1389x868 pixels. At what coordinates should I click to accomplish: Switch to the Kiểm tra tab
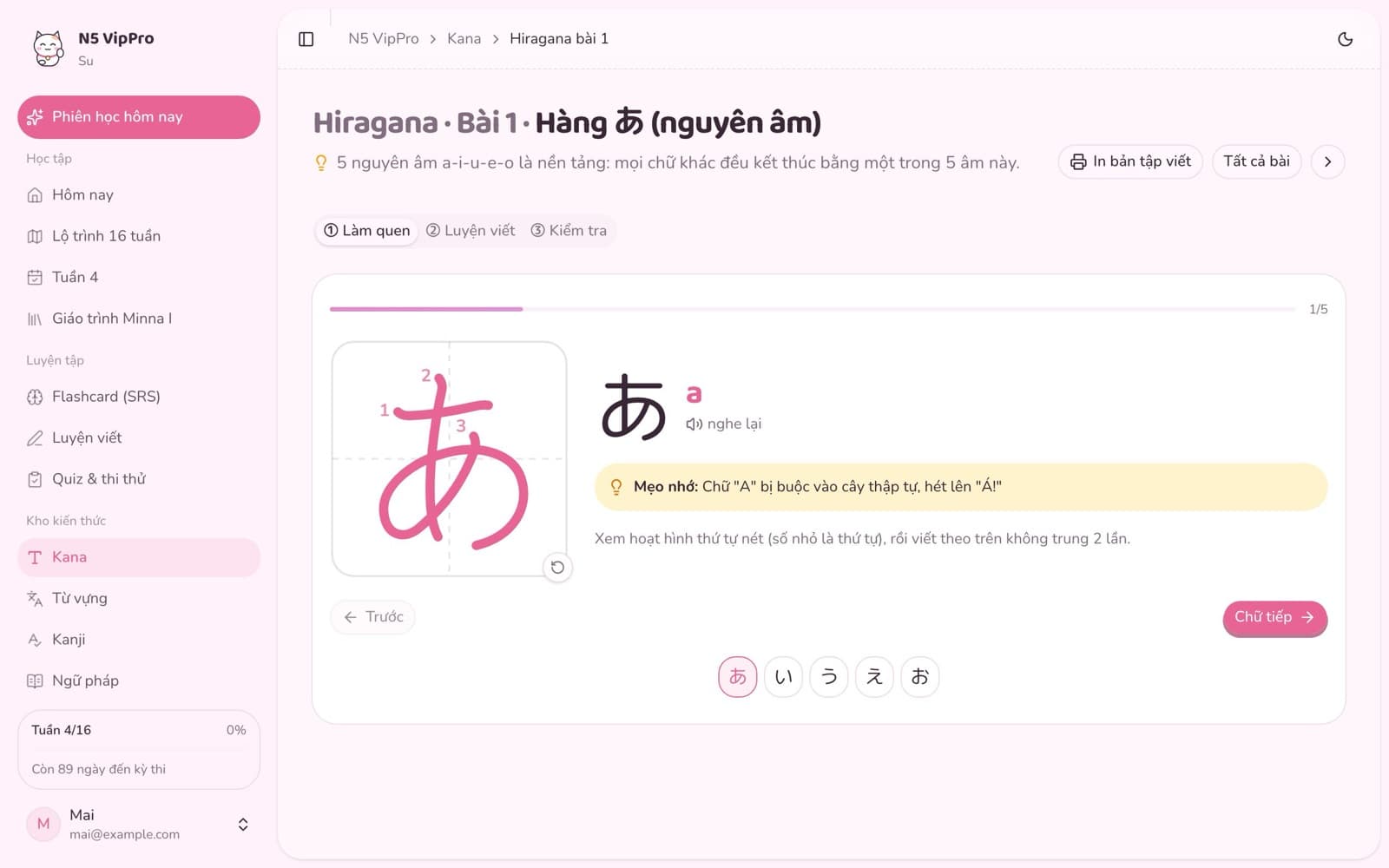pos(569,231)
